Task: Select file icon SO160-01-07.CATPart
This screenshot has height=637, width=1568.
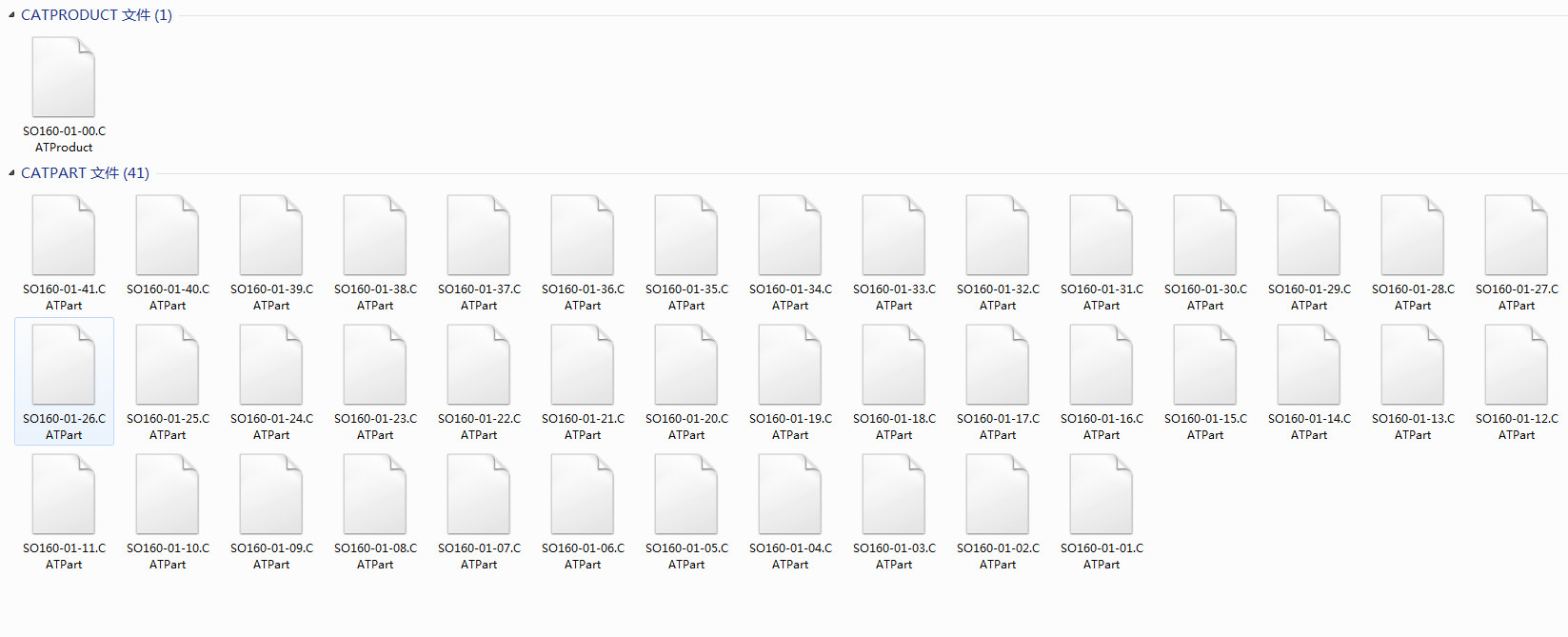Action: [479, 494]
